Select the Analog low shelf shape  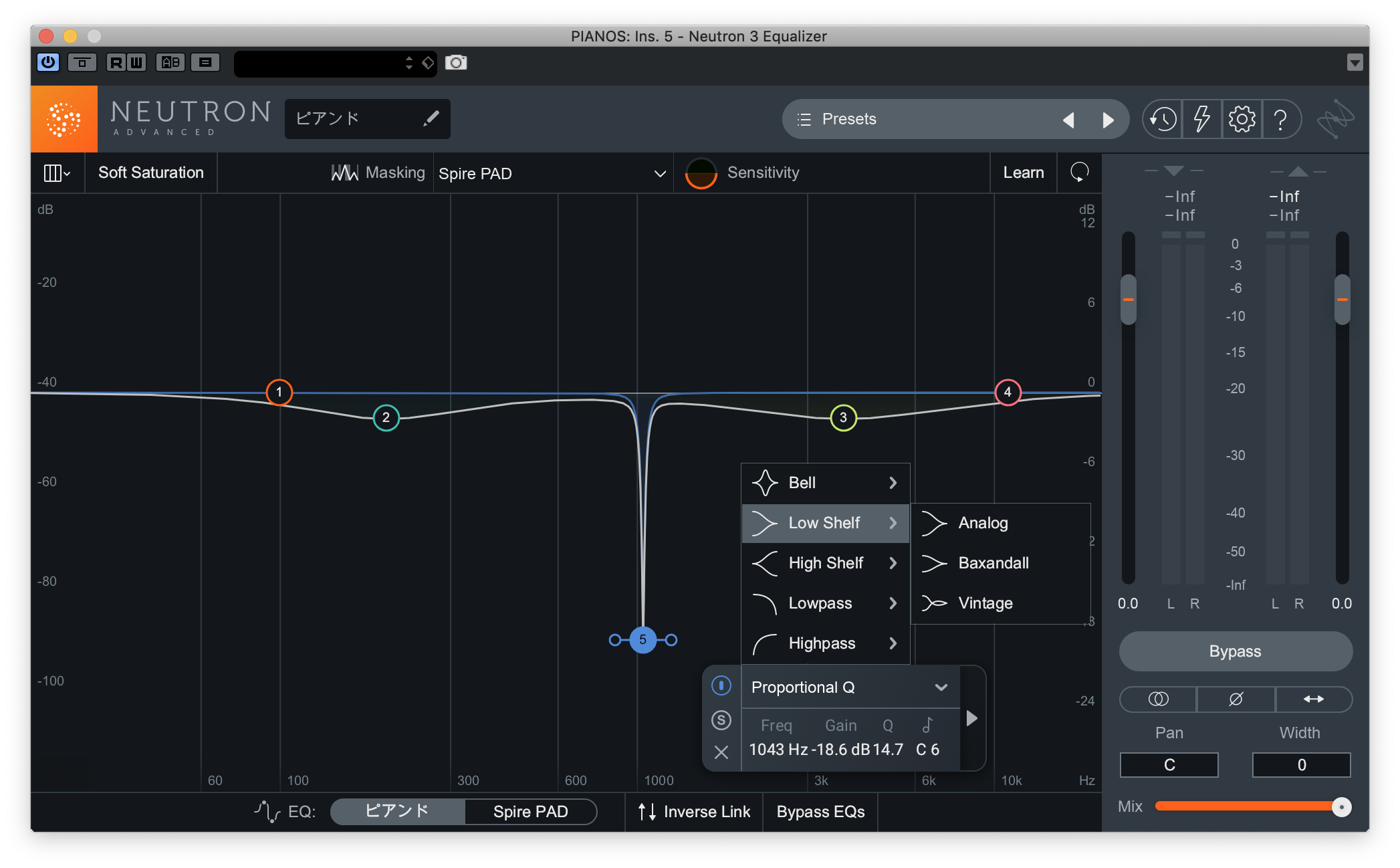pyautogui.click(x=1000, y=523)
